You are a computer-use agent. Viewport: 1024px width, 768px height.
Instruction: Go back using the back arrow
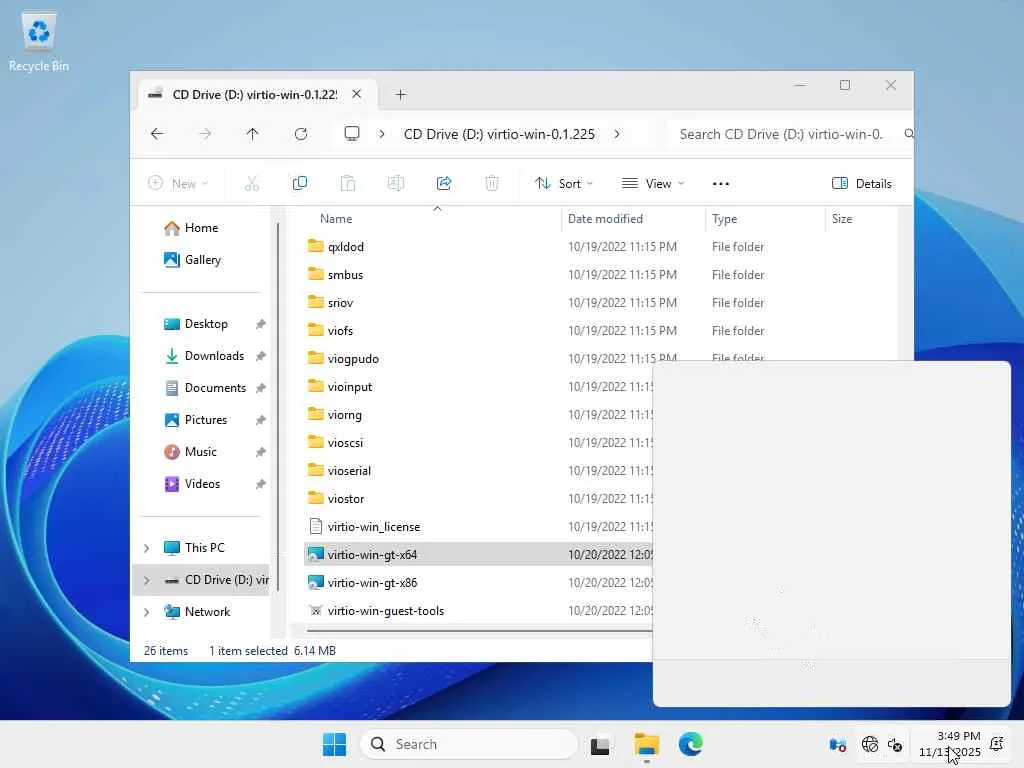click(x=157, y=134)
